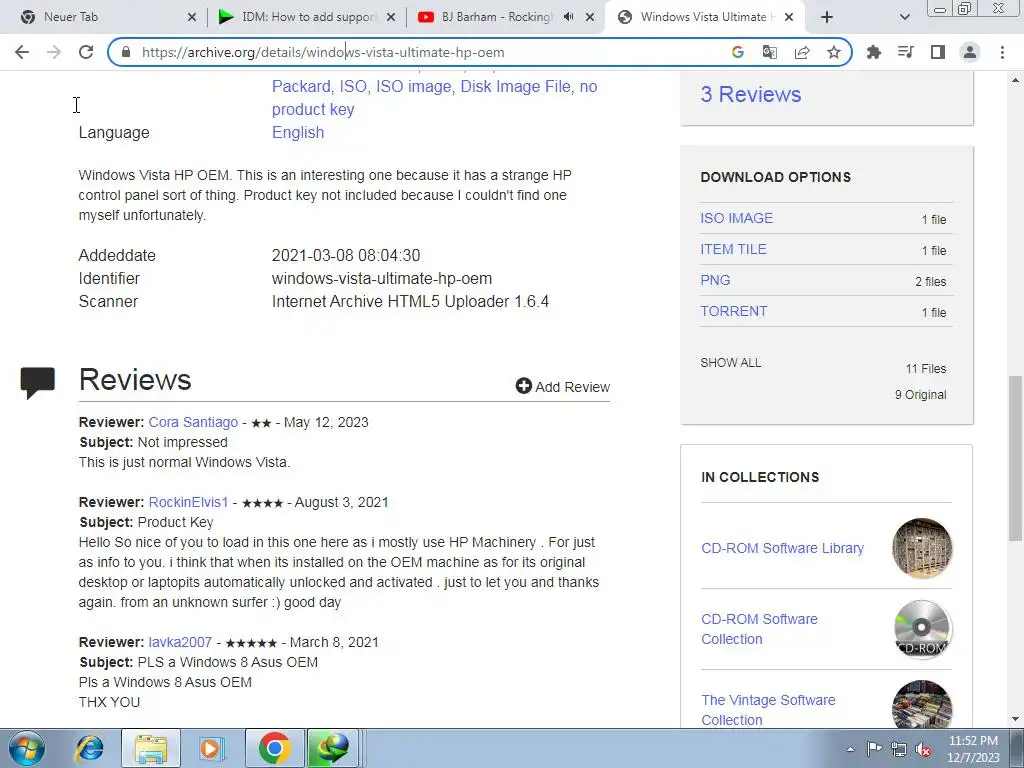
Task: Click SHOW ALL download files
Action: point(731,362)
